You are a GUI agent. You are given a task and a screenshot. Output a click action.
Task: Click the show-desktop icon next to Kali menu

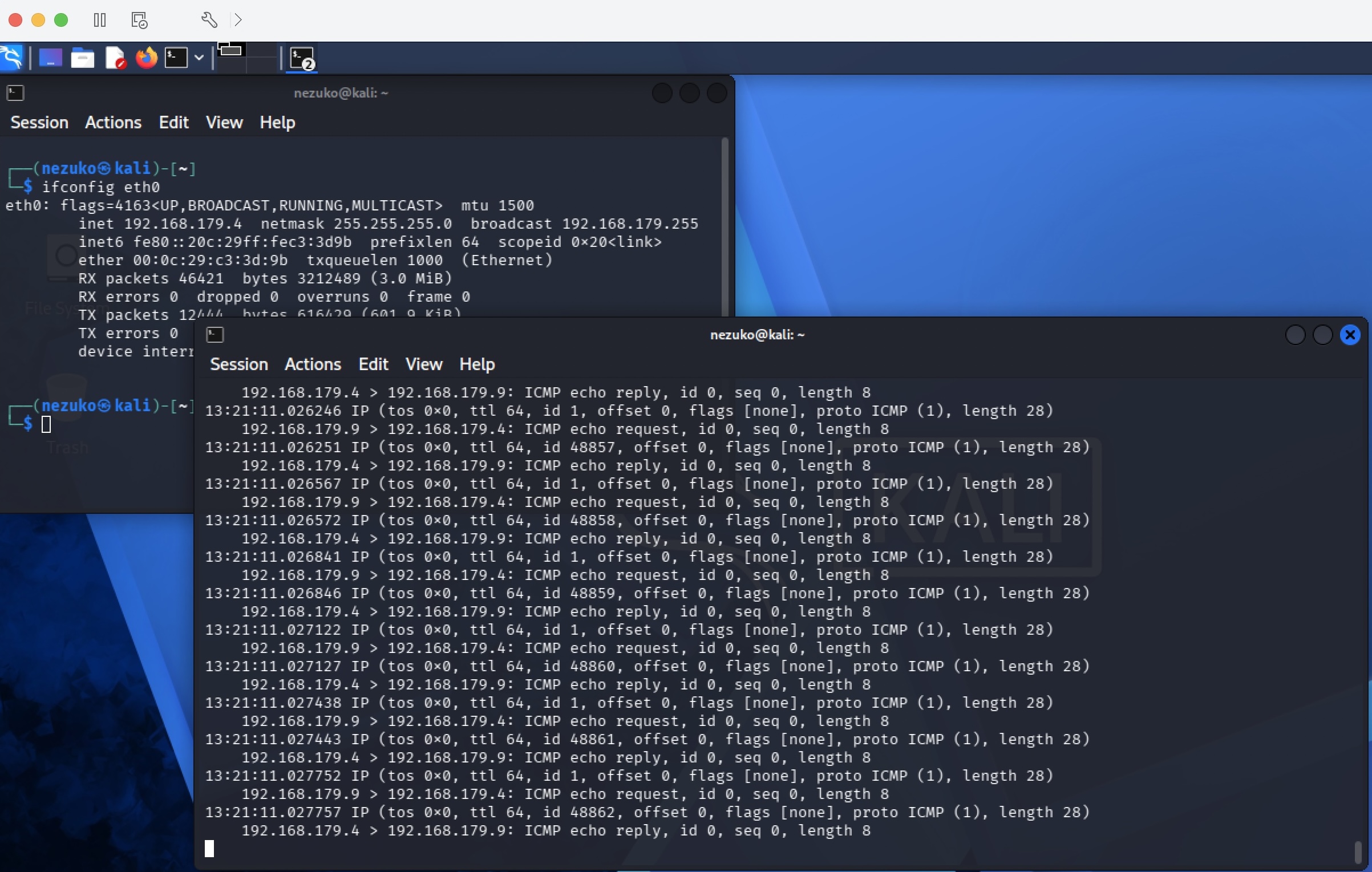50,57
